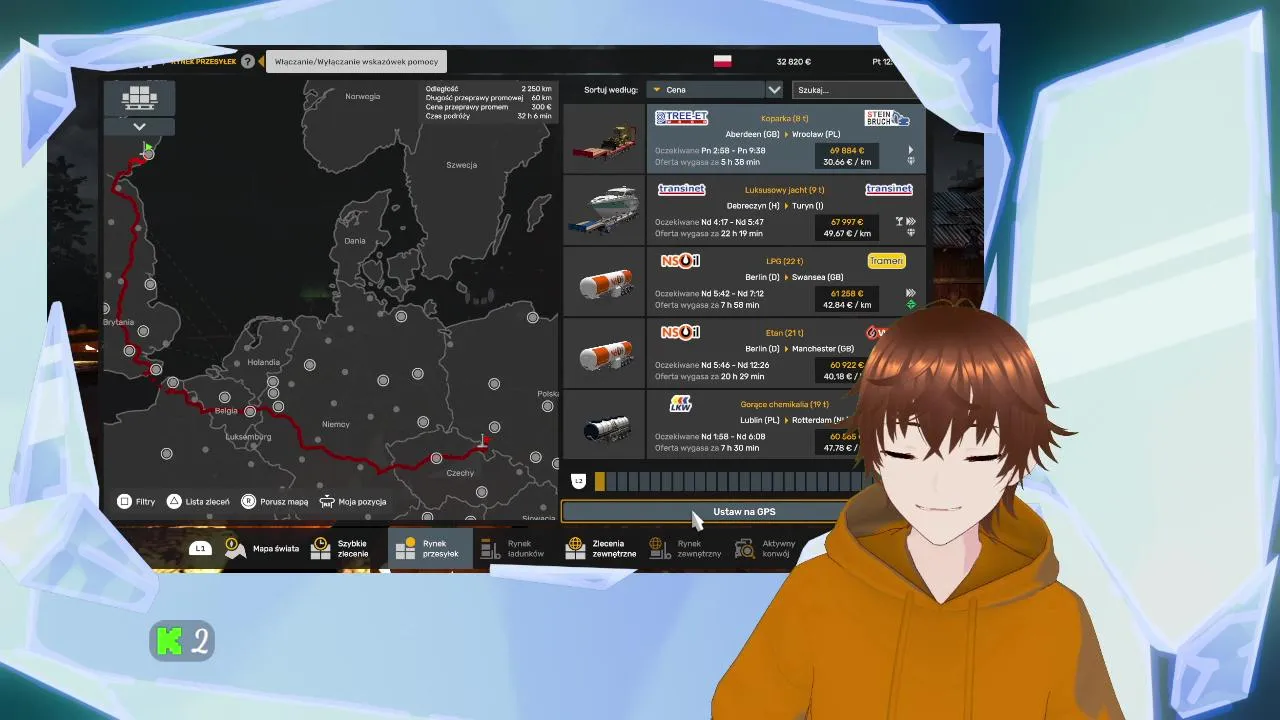Click the L1 bumper button in bottom bar

(200, 548)
